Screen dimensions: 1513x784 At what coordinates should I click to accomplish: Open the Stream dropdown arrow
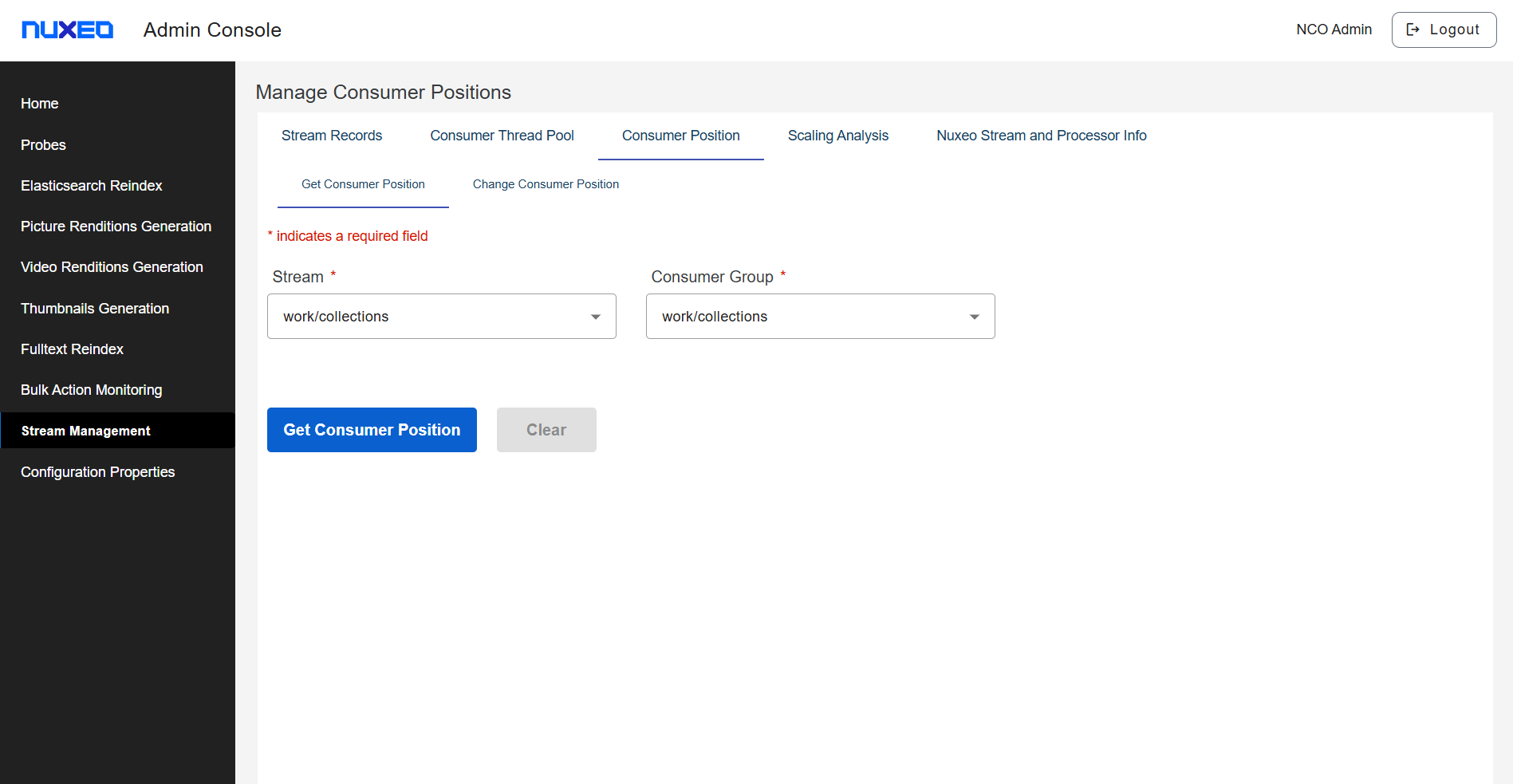(595, 317)
